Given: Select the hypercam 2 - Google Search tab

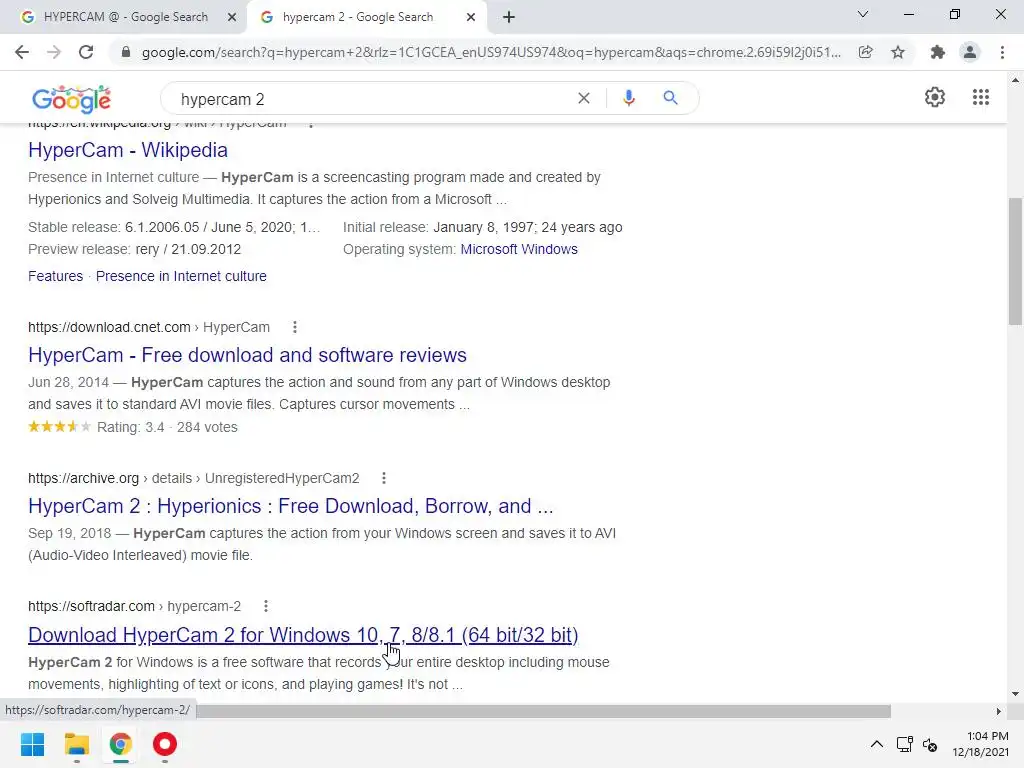Looking at the screenshot, I should click(366, 18).
